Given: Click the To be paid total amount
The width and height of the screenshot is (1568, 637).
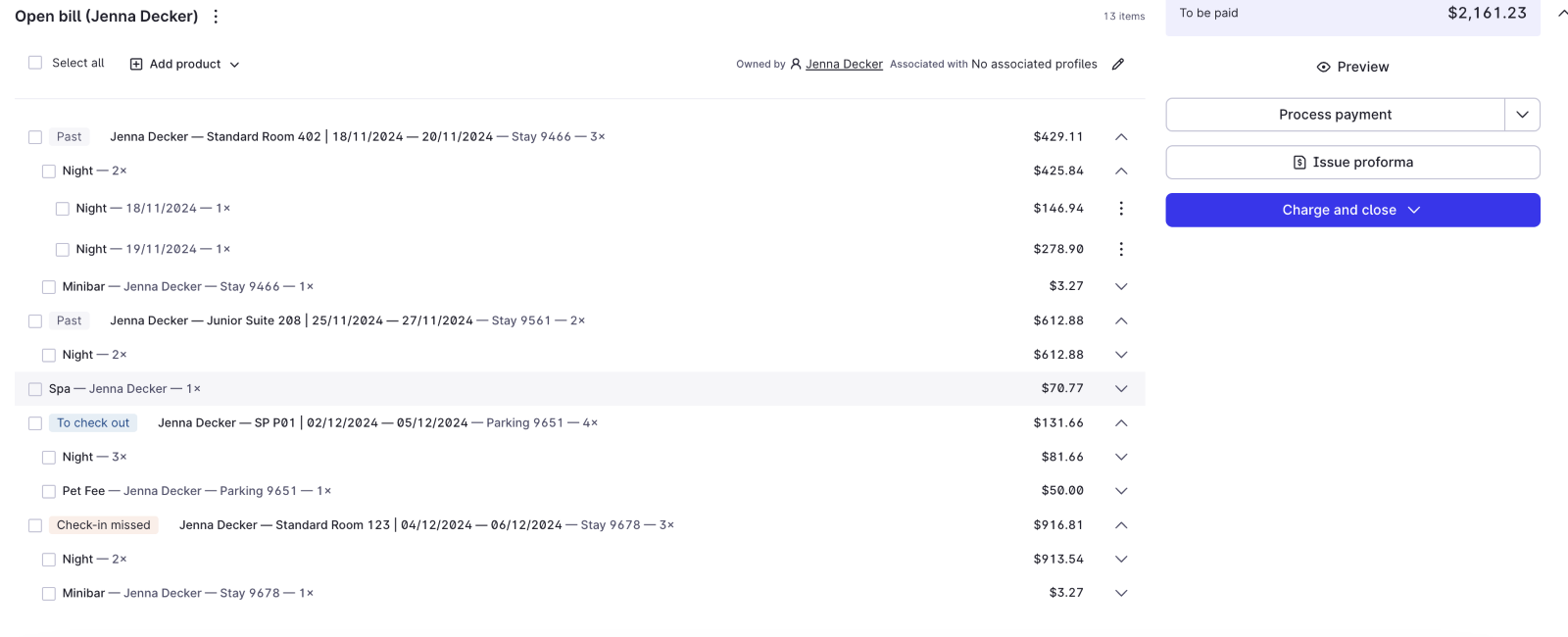Looking at the screenshot, I should [x=1488, y=14].
